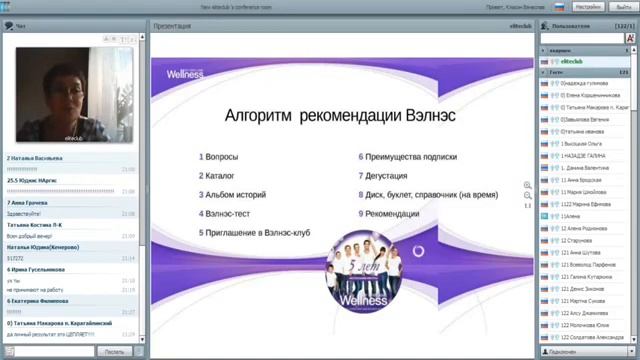Click the small icon right of Послать button

click(139, 351)
